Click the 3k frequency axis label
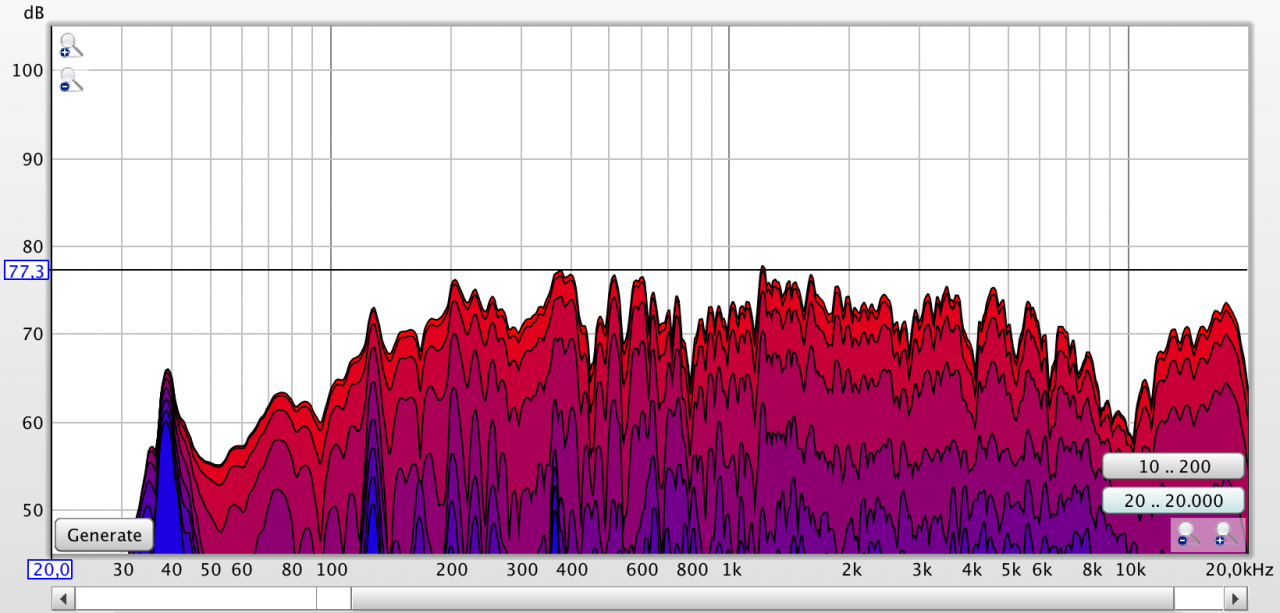The image size is (1280, 613). coord(922,570)
